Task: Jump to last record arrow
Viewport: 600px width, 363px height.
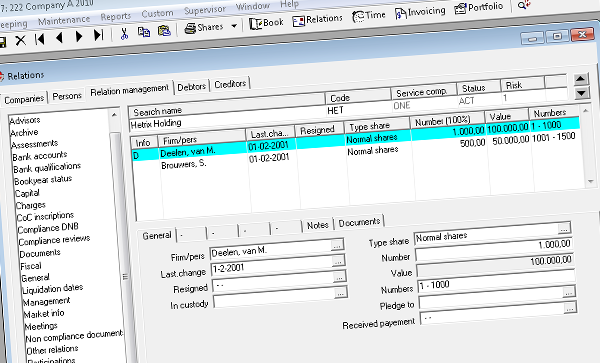Action: point(98,35)
